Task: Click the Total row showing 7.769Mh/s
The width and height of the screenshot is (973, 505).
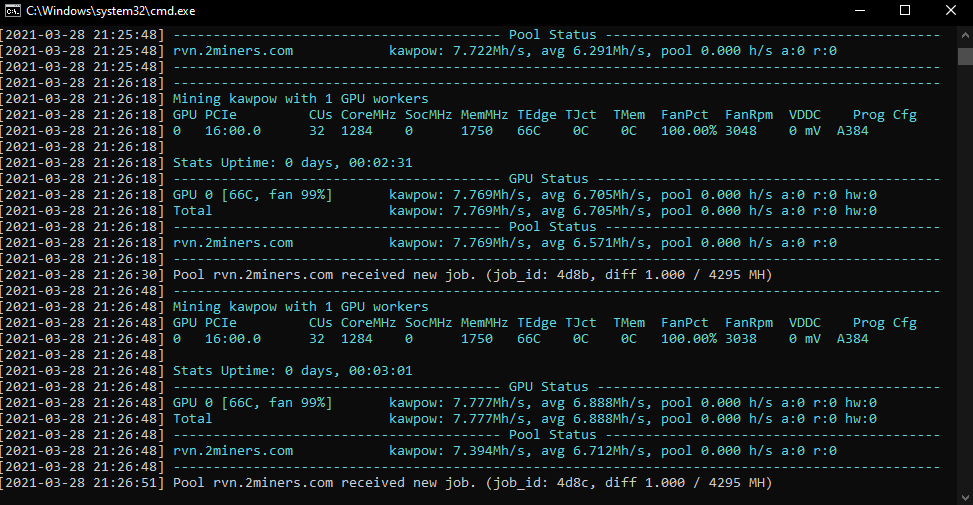Action: tap(193, 211)
